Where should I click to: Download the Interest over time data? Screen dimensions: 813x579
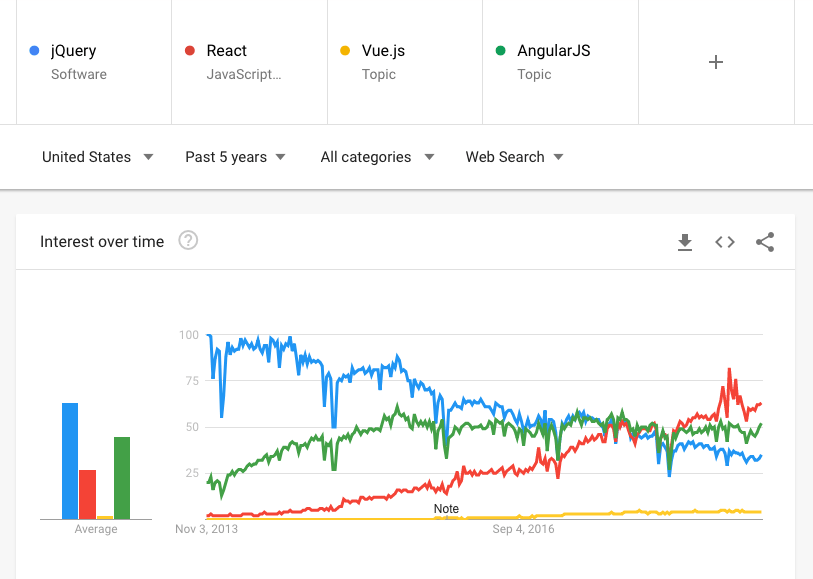tap(685, 241)
